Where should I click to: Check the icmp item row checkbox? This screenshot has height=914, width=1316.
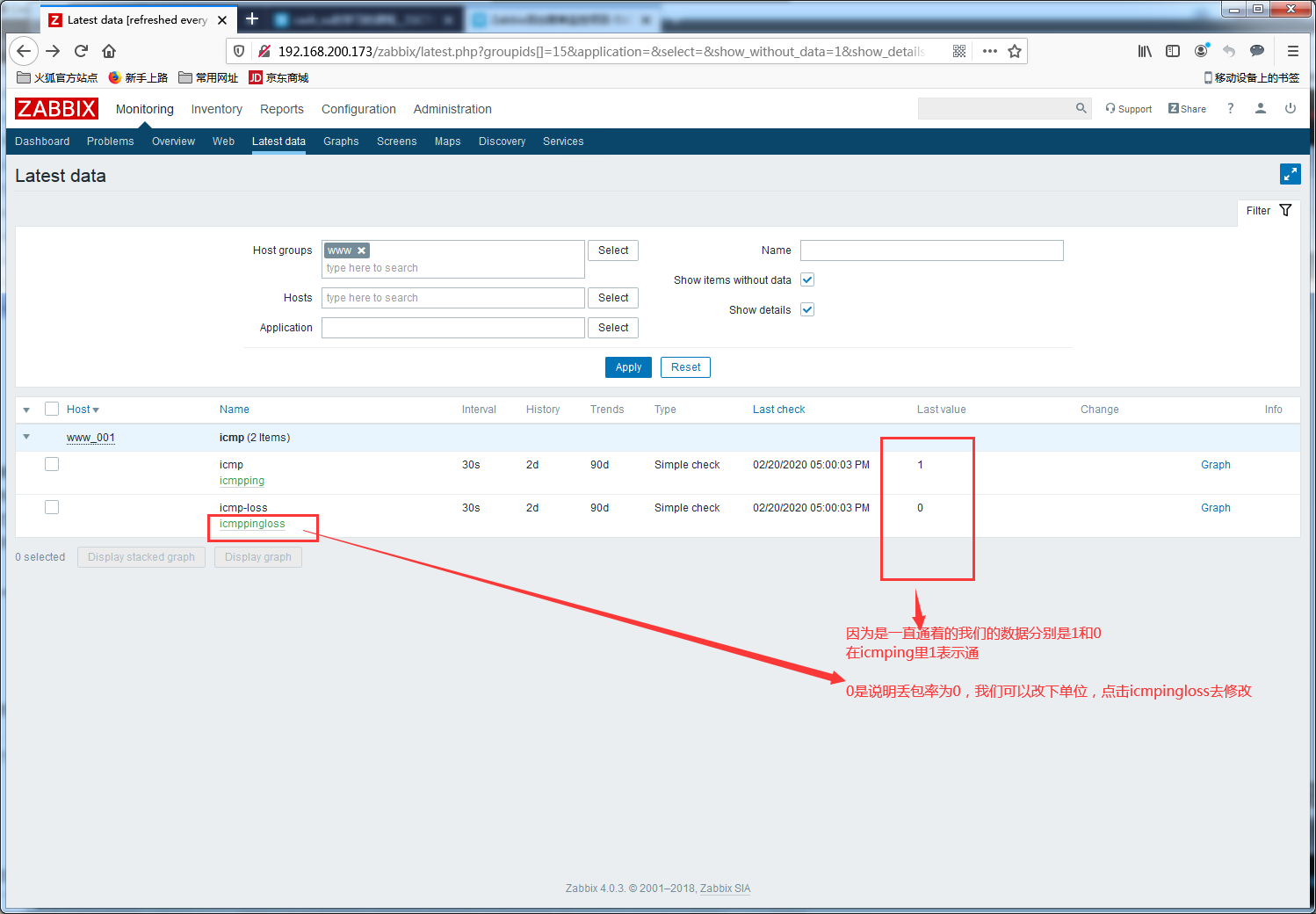52,464
